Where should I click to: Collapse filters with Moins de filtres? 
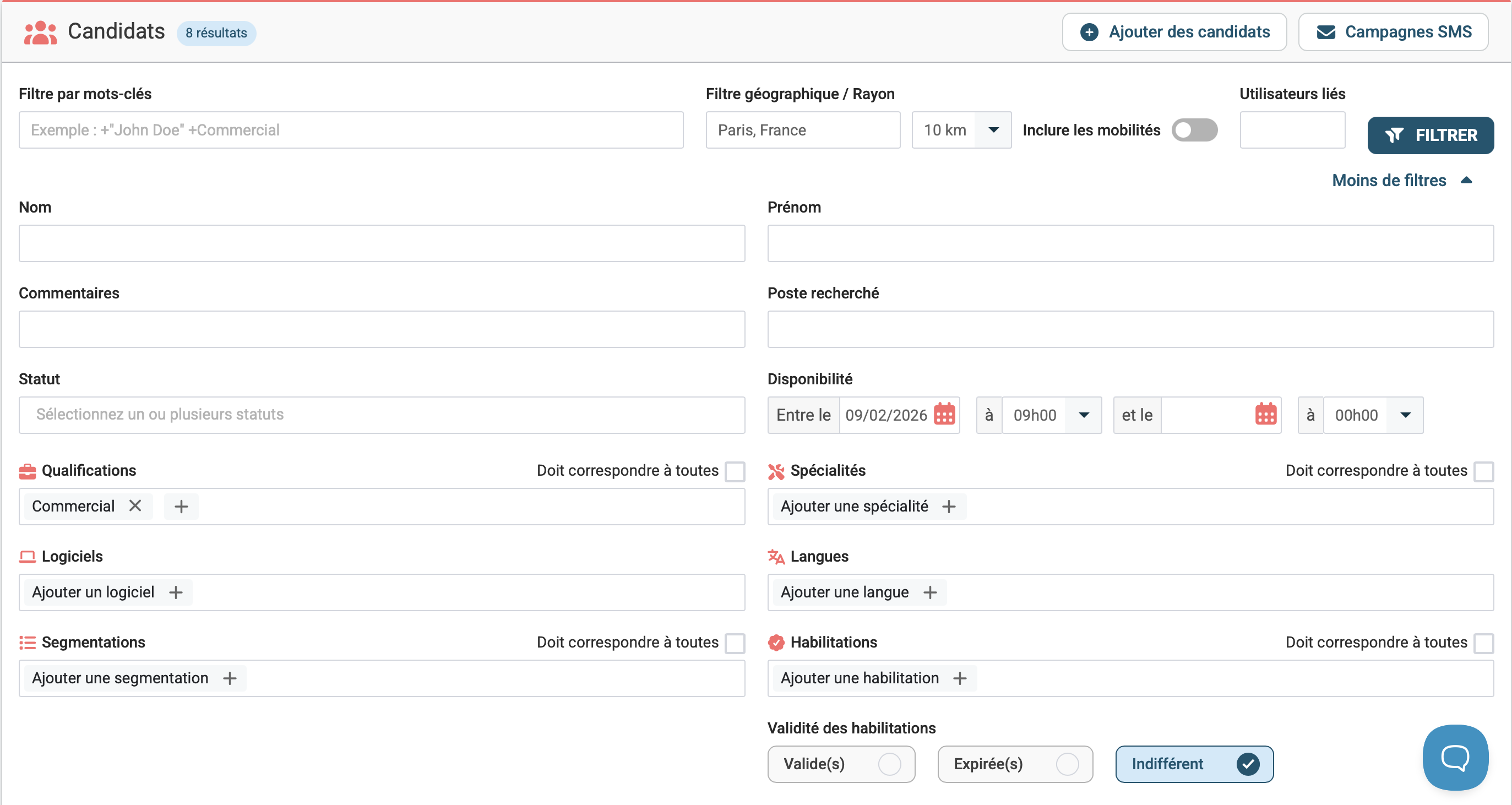[1401, 180]
